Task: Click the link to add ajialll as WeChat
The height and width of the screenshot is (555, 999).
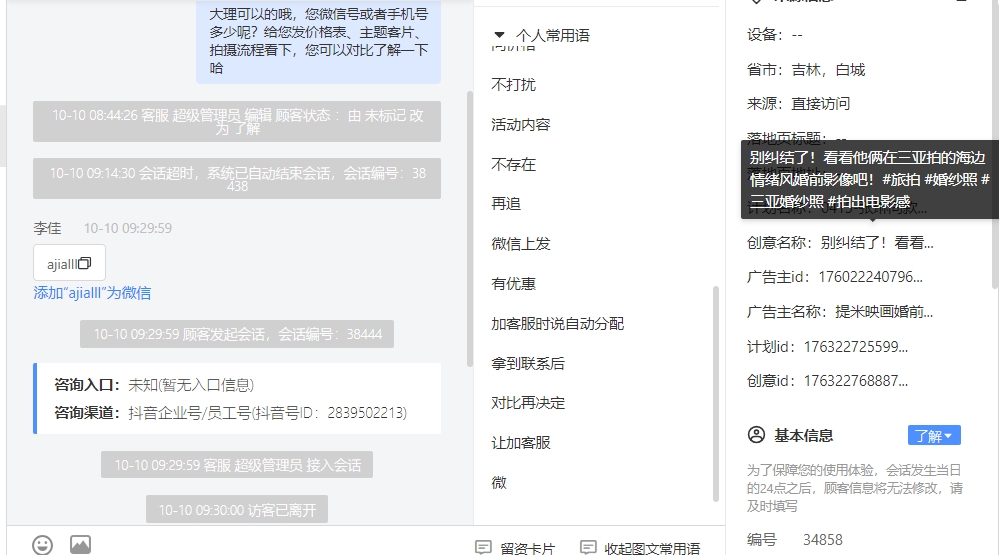Action: pyautogui.click(x=92, y=293)
